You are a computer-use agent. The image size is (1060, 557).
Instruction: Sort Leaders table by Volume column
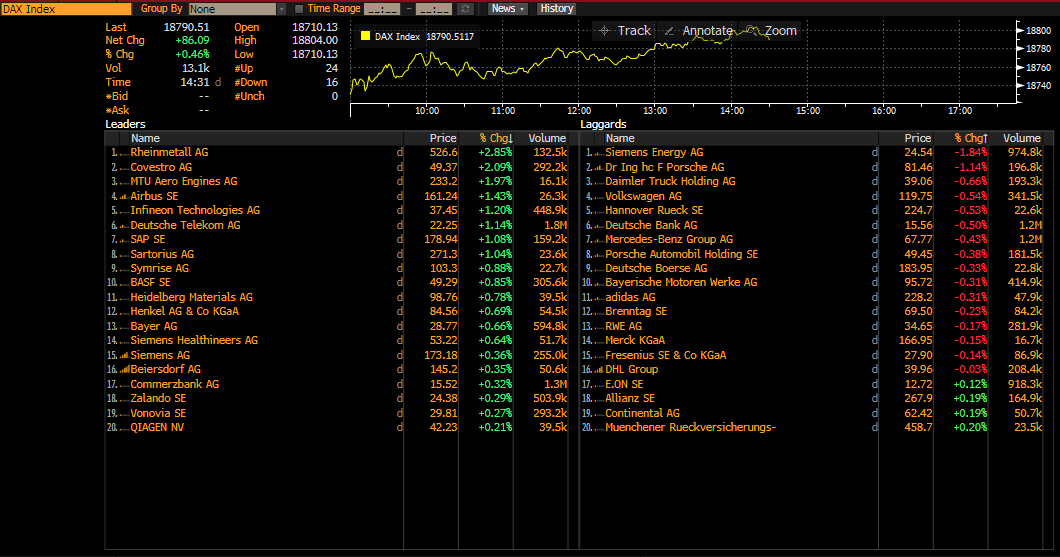click(547, 139)
